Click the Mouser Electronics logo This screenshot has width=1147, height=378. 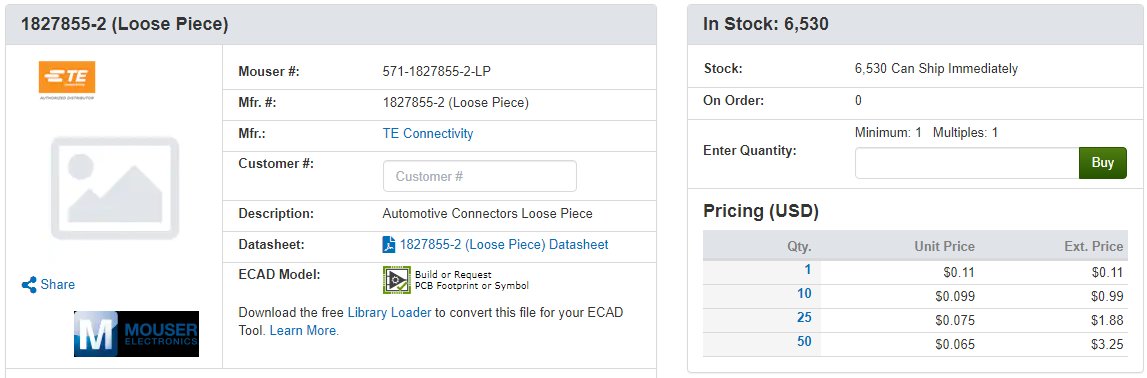[136, 334]
